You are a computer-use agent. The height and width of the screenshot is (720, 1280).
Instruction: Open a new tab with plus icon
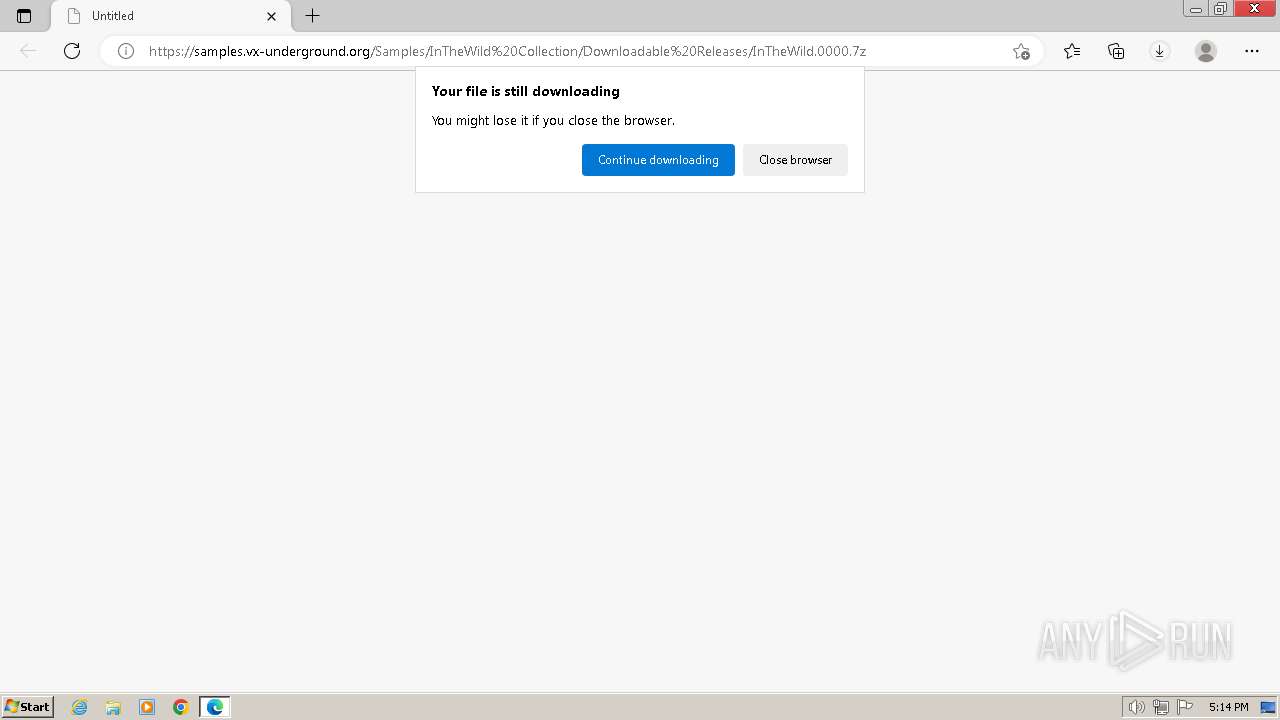(313, 16)
